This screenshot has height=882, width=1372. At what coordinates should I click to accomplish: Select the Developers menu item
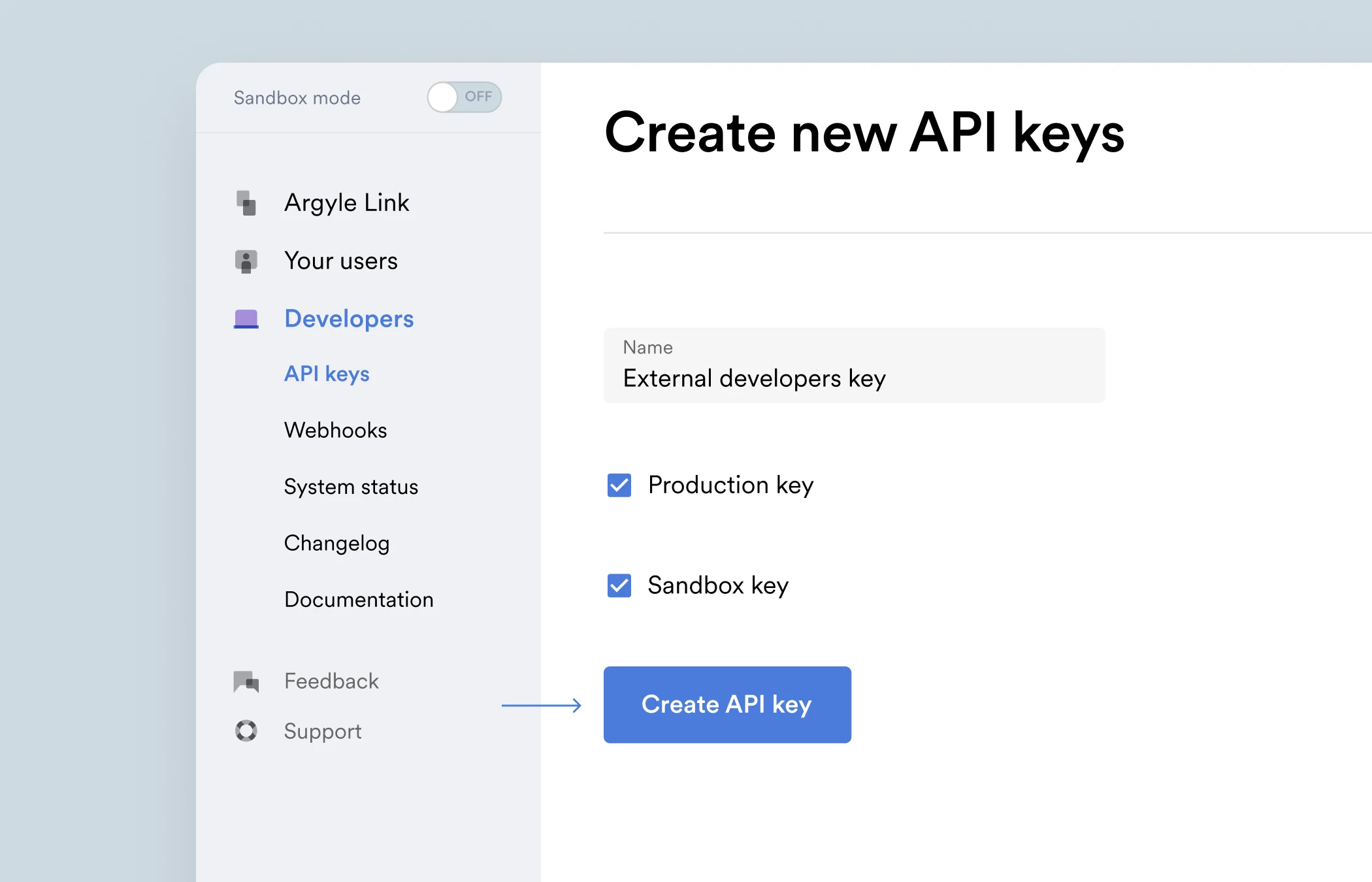(349, 319)
